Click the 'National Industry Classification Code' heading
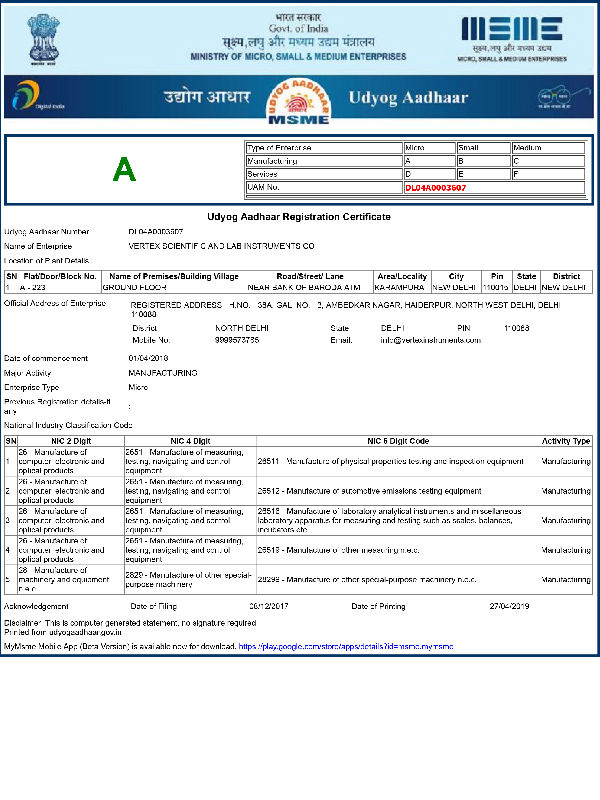 click(x=68, y=425)
